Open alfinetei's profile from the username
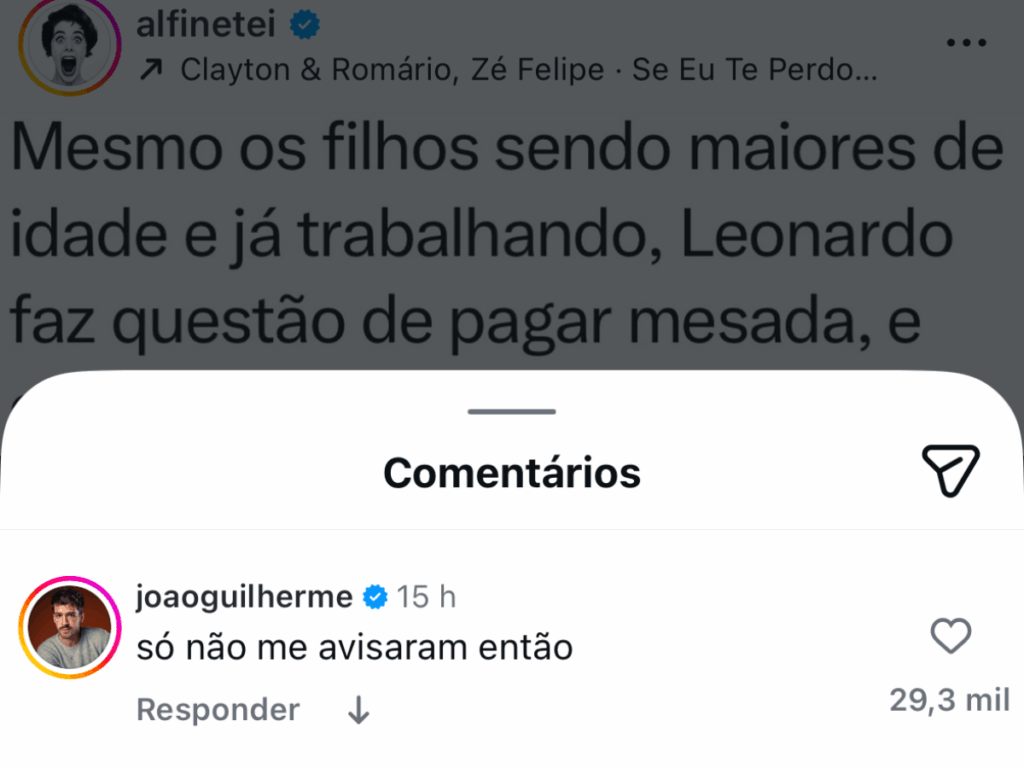 pos(204,25)
